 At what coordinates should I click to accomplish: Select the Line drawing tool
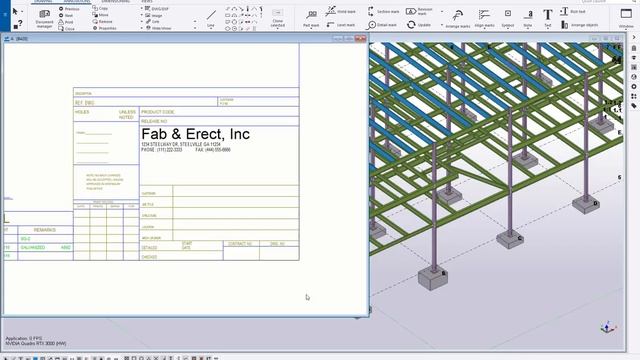pyautogui.click(x=211, y=18)
